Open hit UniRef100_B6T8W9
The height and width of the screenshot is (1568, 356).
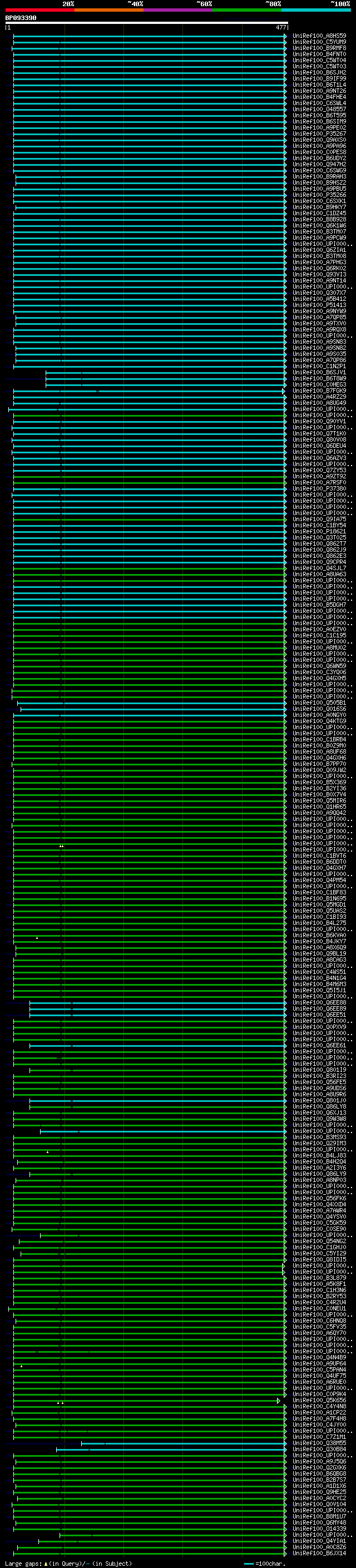click(x=319, y=379)
